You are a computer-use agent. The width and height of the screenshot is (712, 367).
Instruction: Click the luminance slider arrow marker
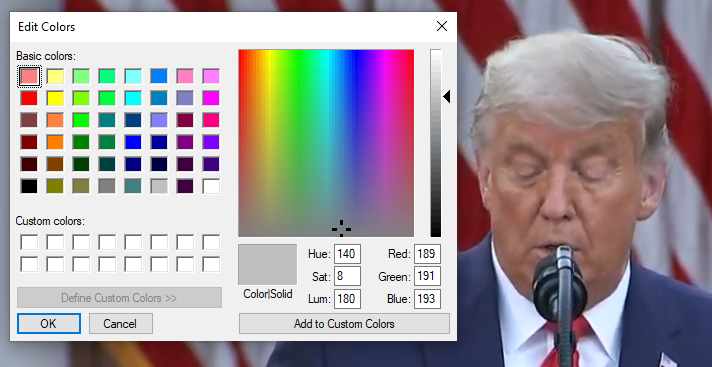click(447, 96)
